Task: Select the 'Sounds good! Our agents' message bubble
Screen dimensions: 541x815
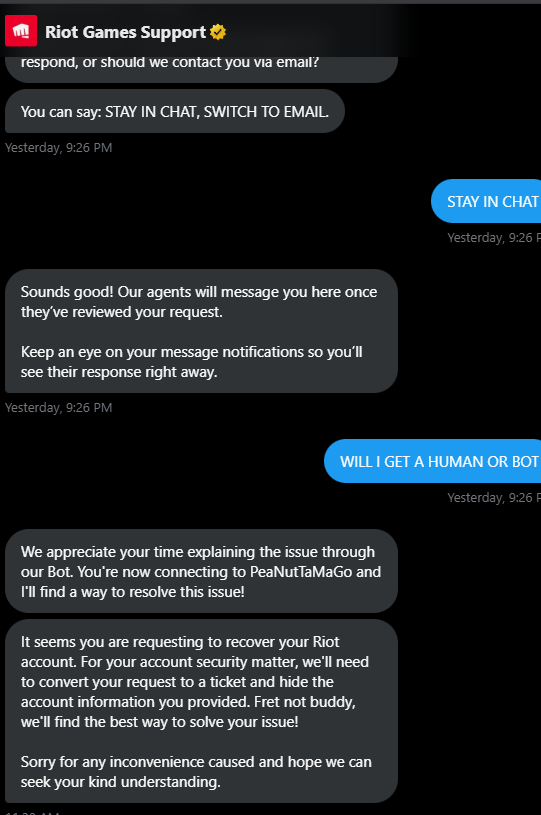Action: (x=201, y=331)
